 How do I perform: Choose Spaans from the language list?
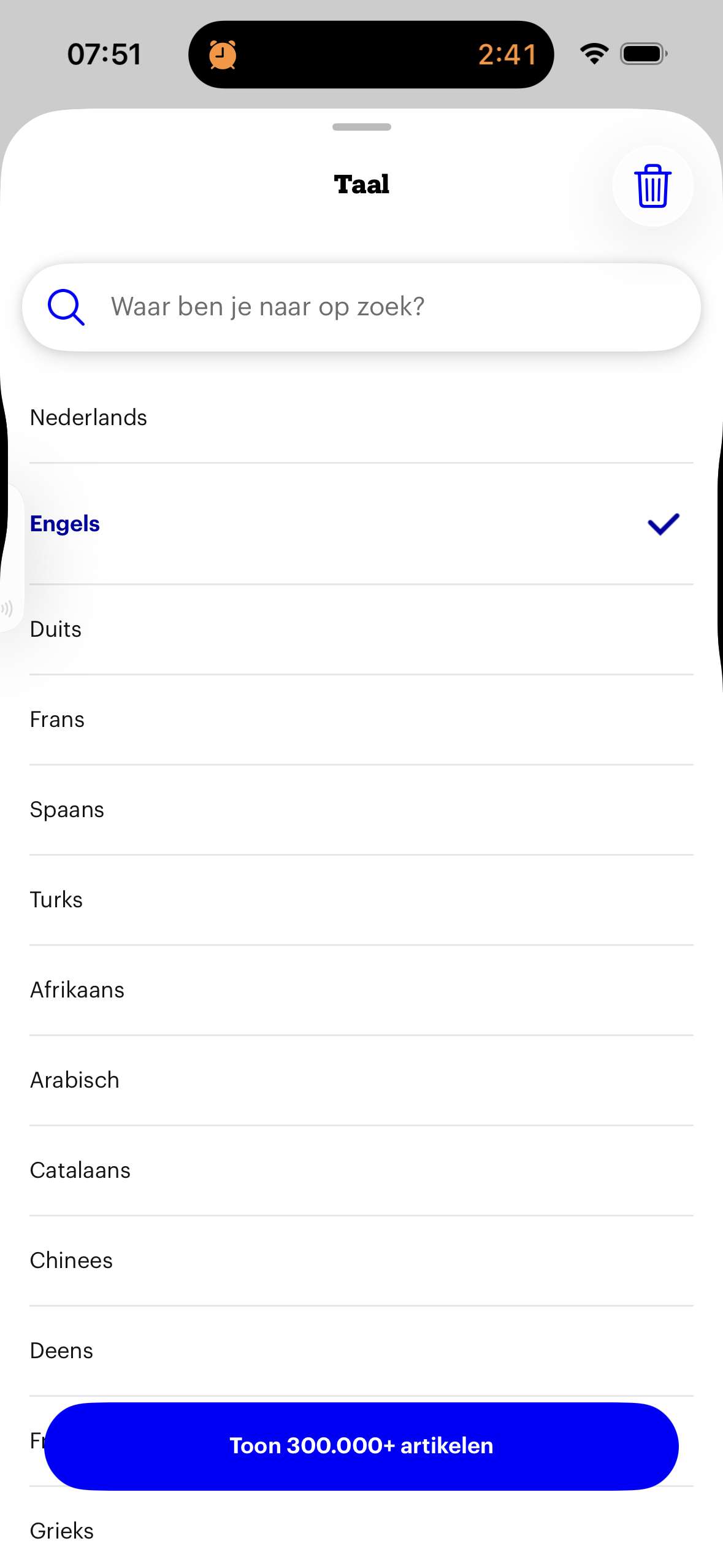point(67,810)
